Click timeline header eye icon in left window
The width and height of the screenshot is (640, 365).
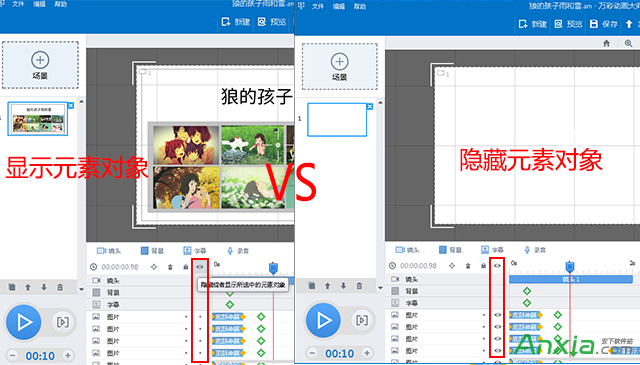[200, 267]
